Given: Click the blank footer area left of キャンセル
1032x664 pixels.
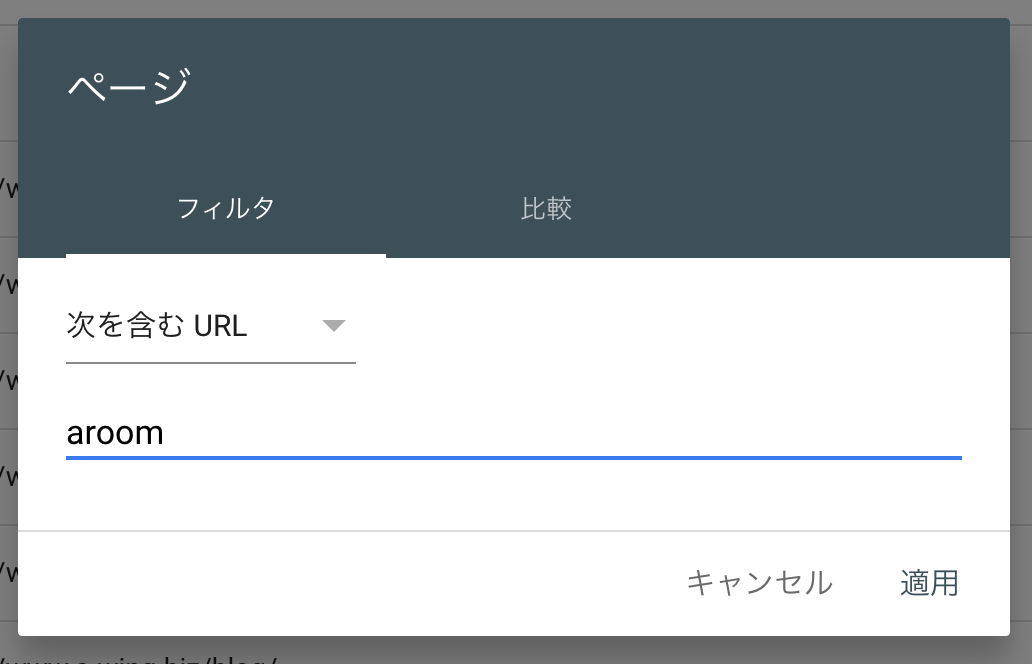Looking at the screenshot, I should click(x=350, y=582).
